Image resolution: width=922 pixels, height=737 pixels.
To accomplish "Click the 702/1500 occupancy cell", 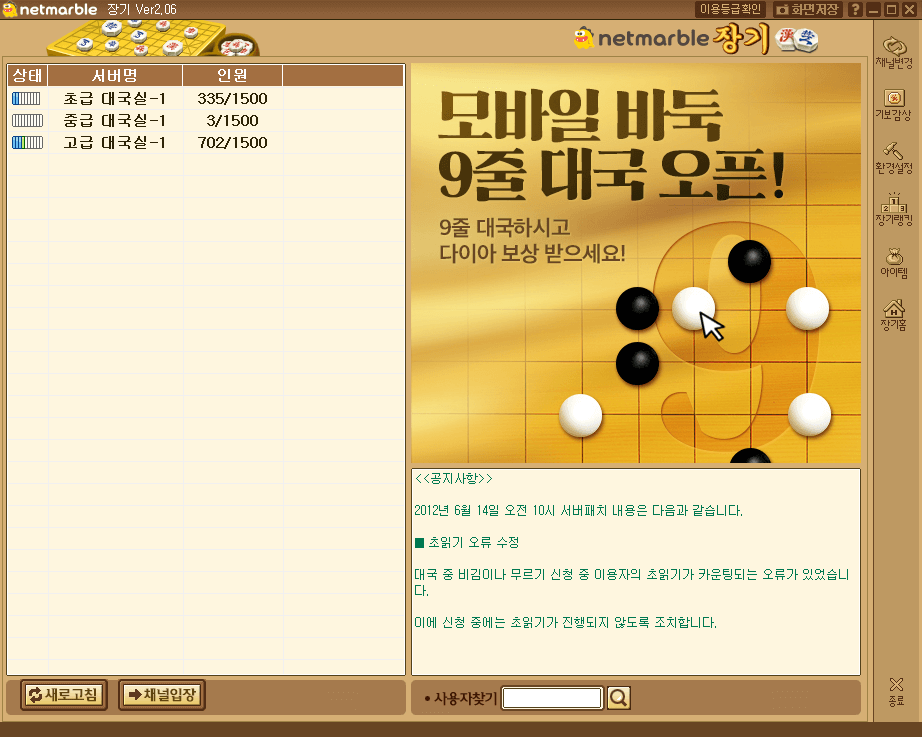I will 232,142.
